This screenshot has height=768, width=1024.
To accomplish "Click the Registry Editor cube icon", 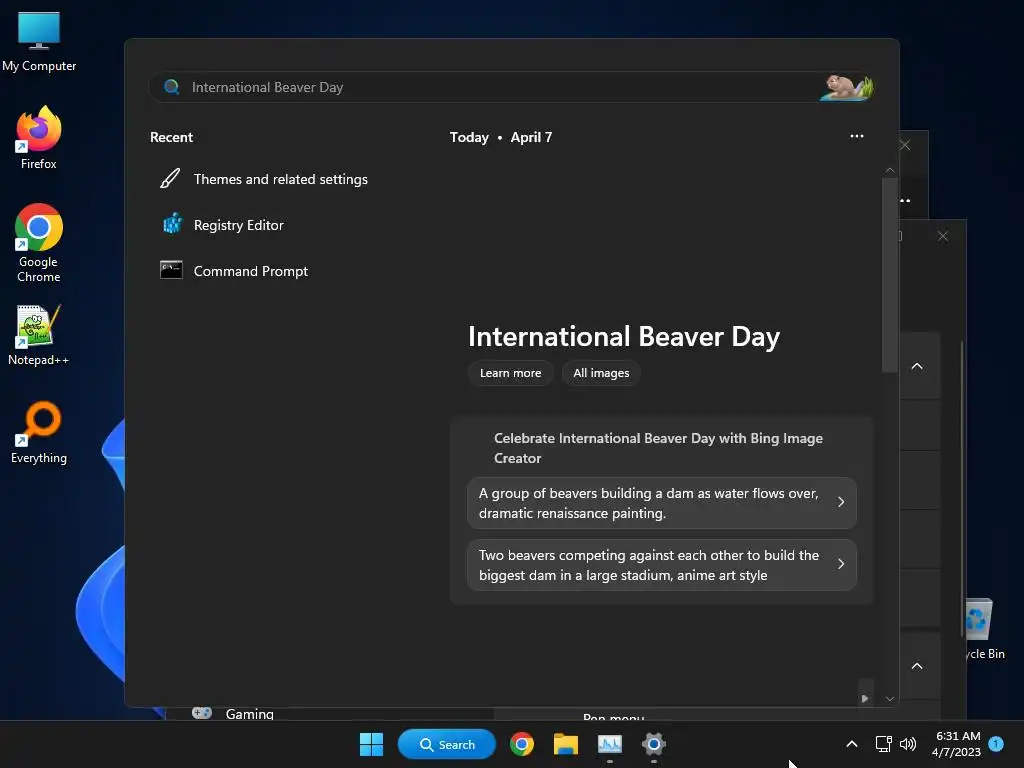I will point(172,224).
